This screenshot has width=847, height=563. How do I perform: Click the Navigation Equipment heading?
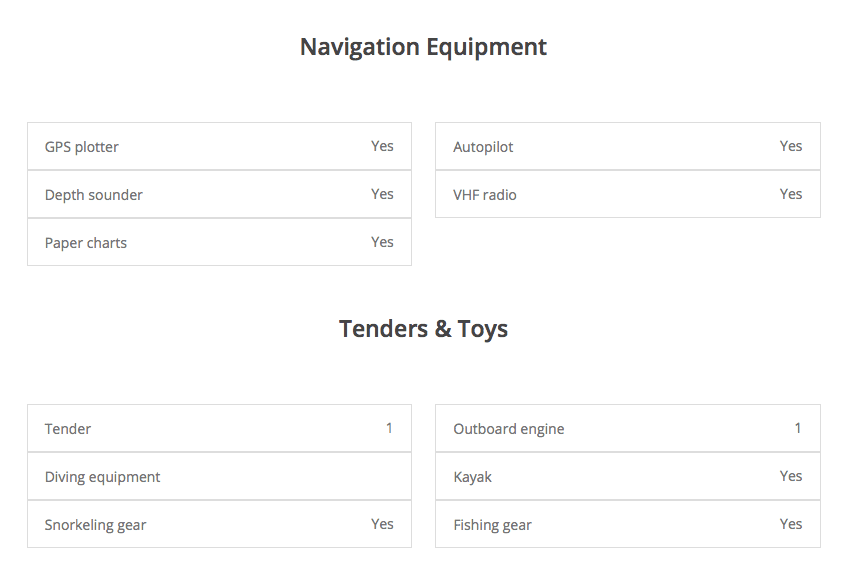(423, 47)
